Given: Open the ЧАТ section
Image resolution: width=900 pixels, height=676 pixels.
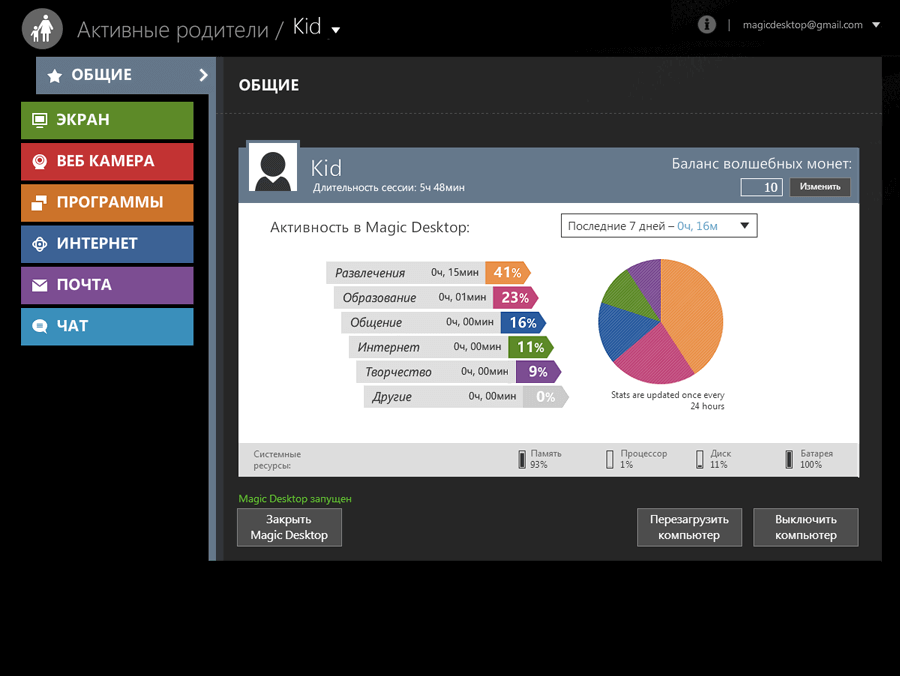Looking at the screenshot, I should (x=107, y=327).
